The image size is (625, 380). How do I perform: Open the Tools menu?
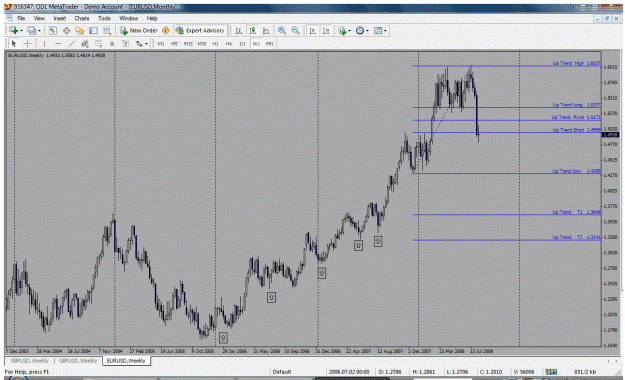coord(104,18)
